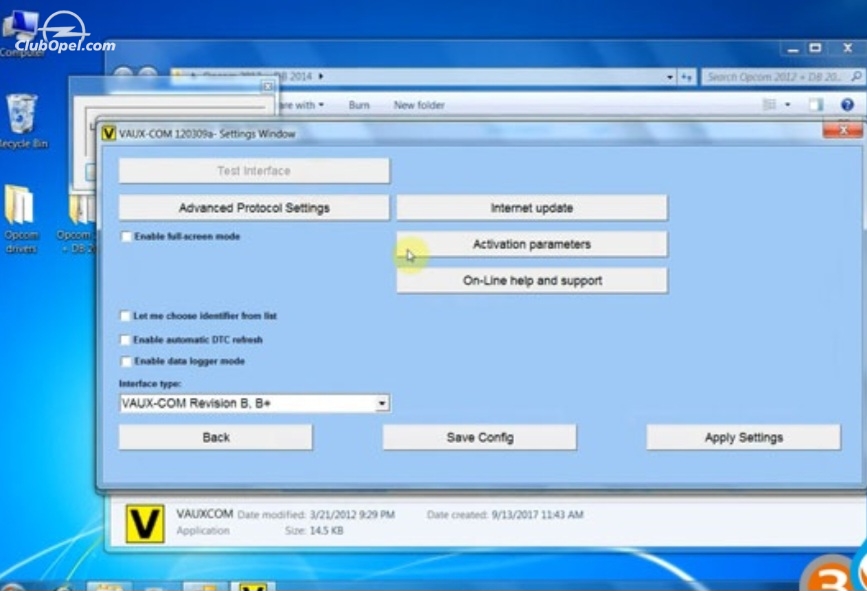The height and width of the screenshot is (591, 867).
Task: Expand the Explorer address bar history dropdown
Action: point(670,77)
